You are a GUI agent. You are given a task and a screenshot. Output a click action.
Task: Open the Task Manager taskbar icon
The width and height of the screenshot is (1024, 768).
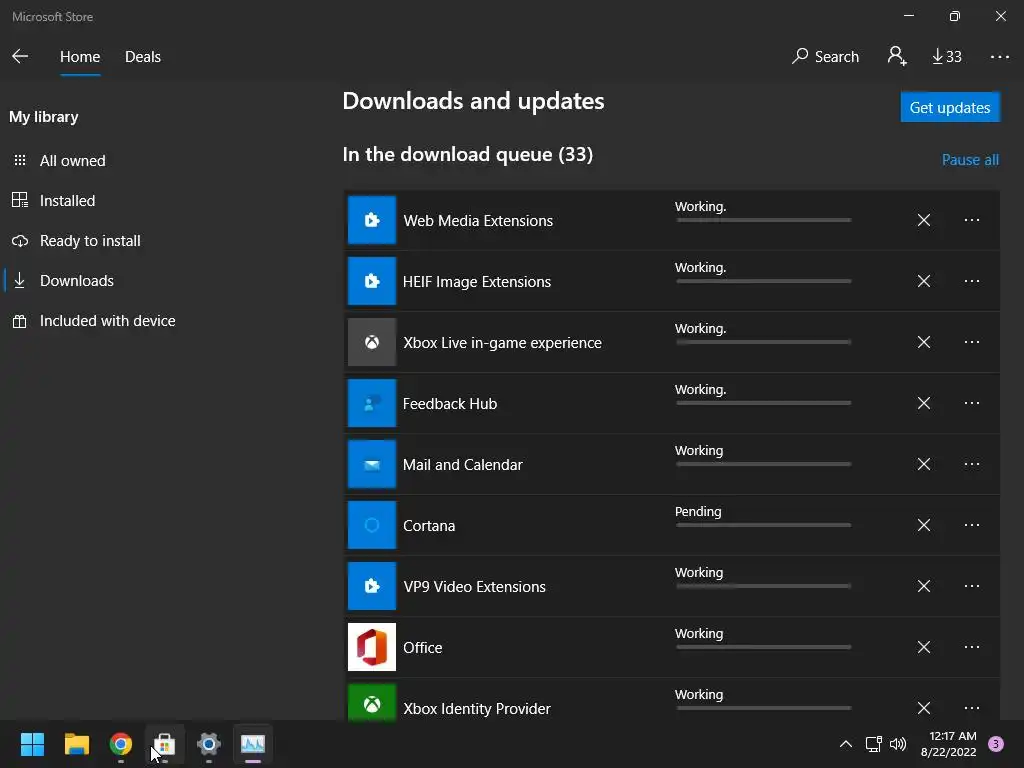(253, 744)
